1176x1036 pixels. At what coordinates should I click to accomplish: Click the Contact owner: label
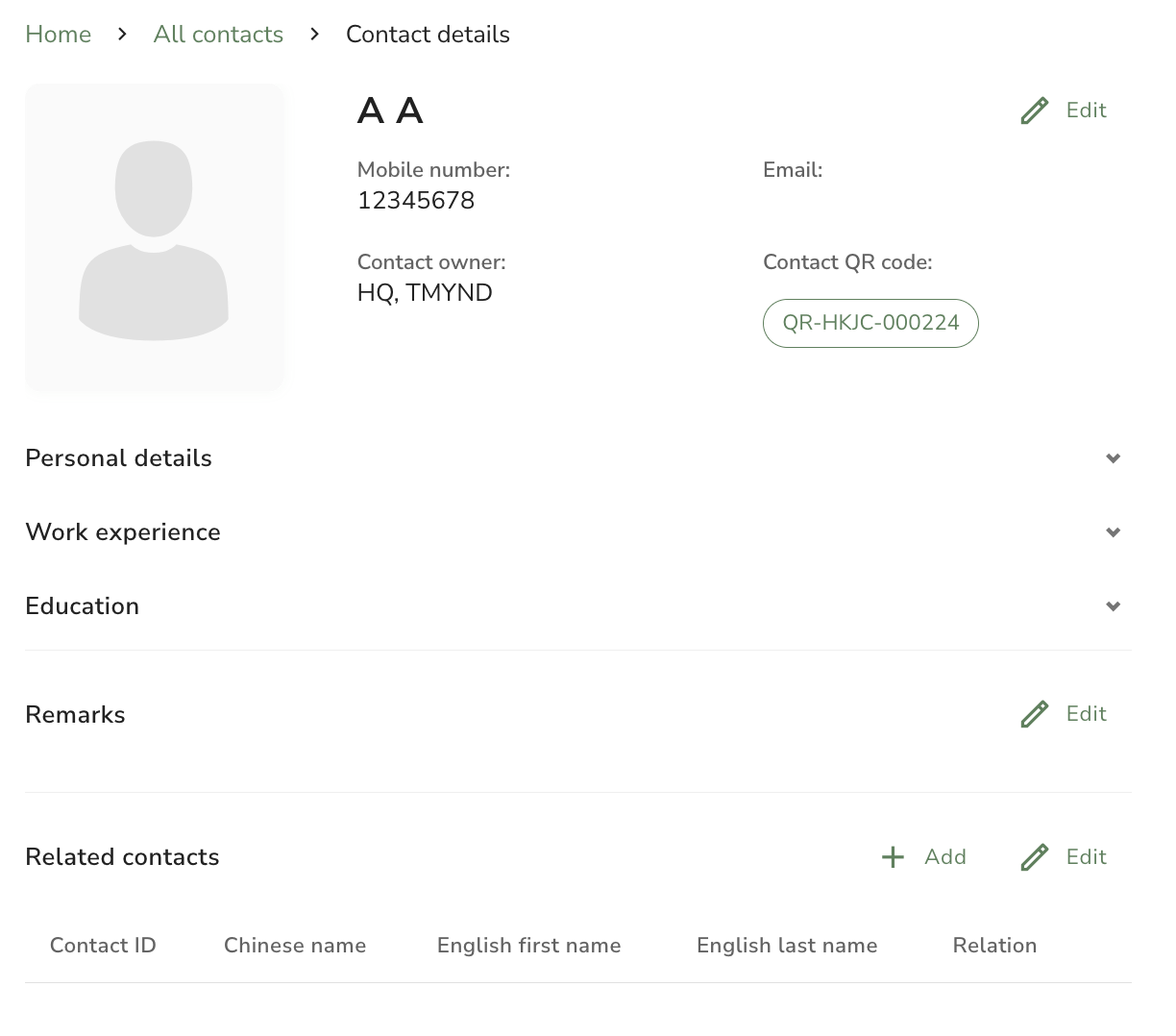tap(431, 262)
